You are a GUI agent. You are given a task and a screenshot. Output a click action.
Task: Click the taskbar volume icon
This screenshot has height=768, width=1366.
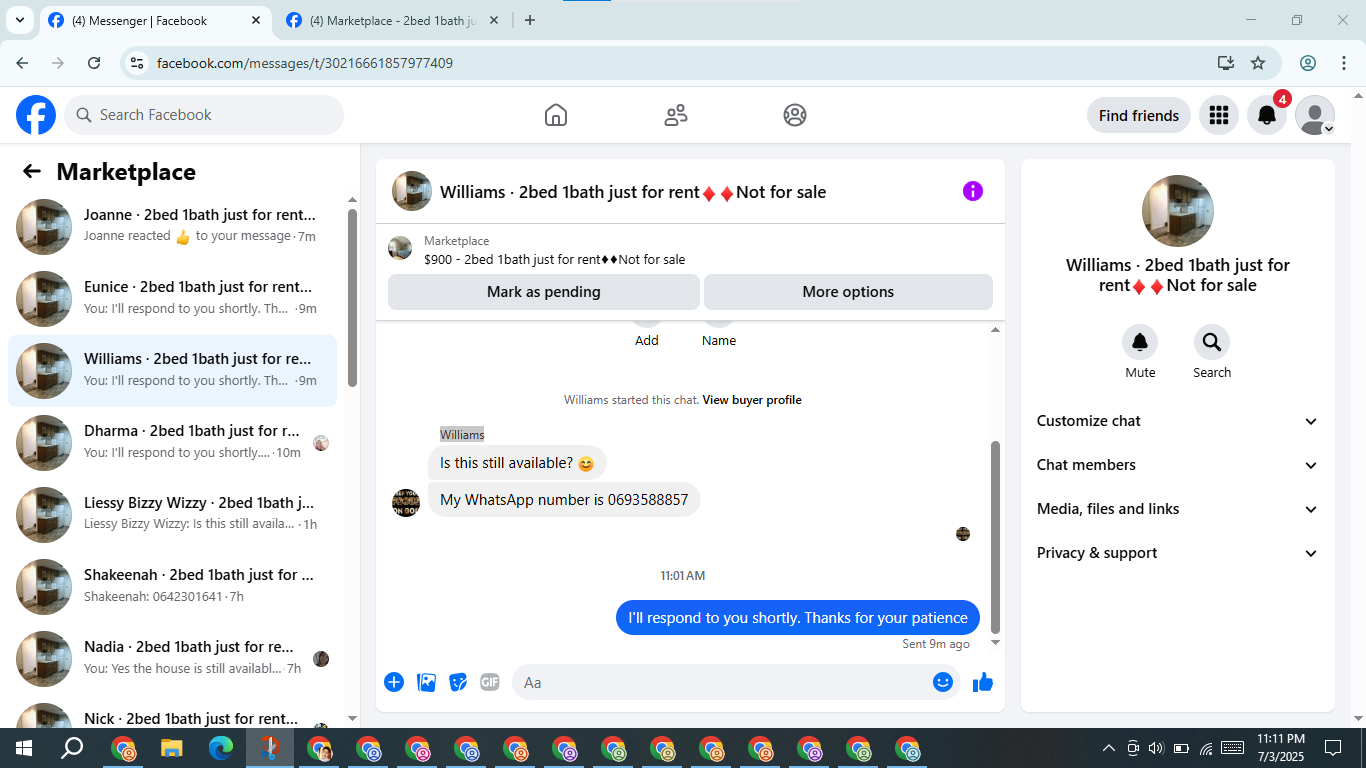pos(1157,748)
